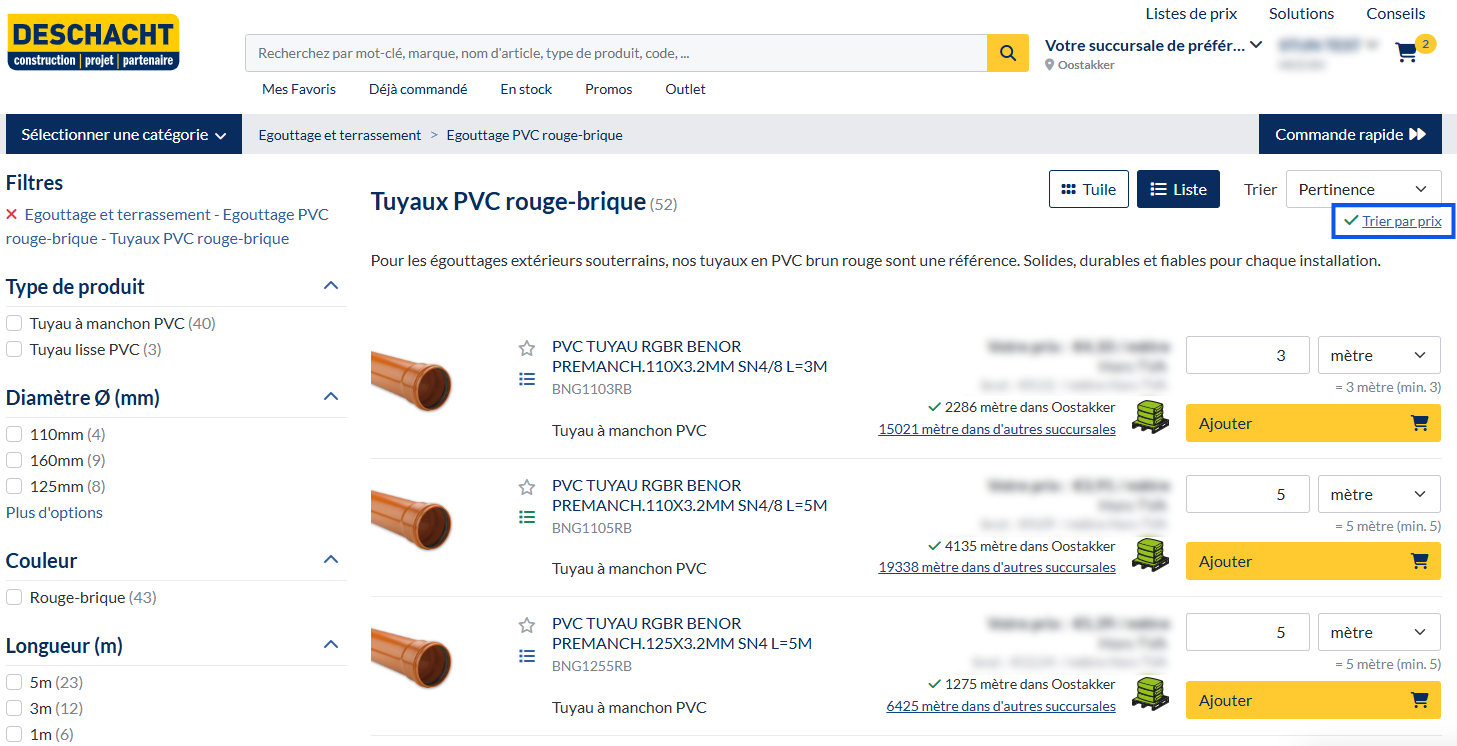This screenshot has width=1457, height=746.
Task: Add BNG1105RB pipe to cart
Action: tap(1313, 561)
